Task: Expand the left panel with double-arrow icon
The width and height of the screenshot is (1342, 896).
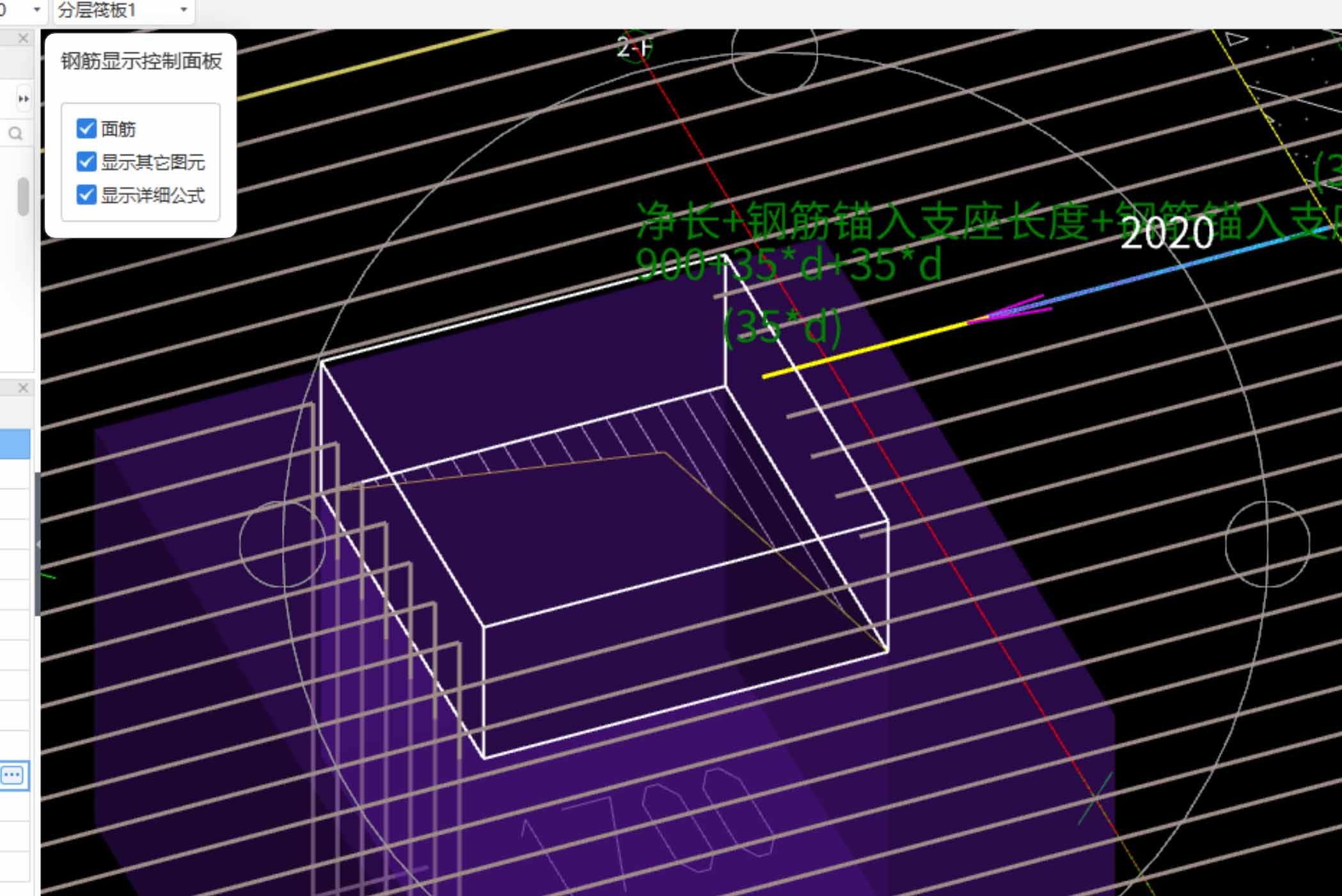Action: click(24, 99)
